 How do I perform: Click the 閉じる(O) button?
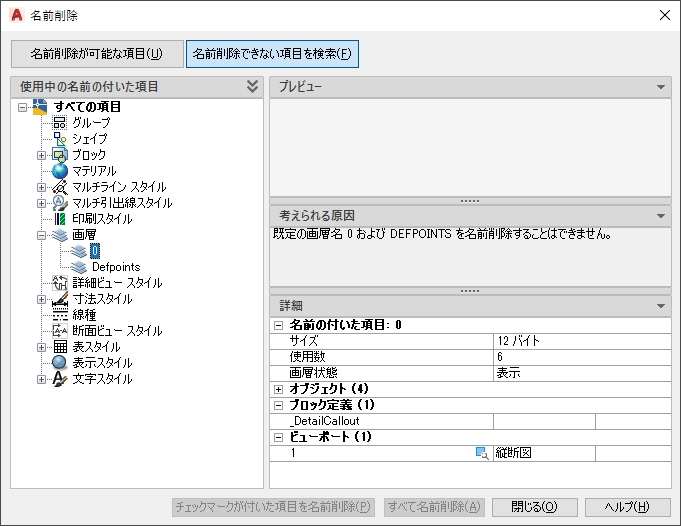(534, 507)
